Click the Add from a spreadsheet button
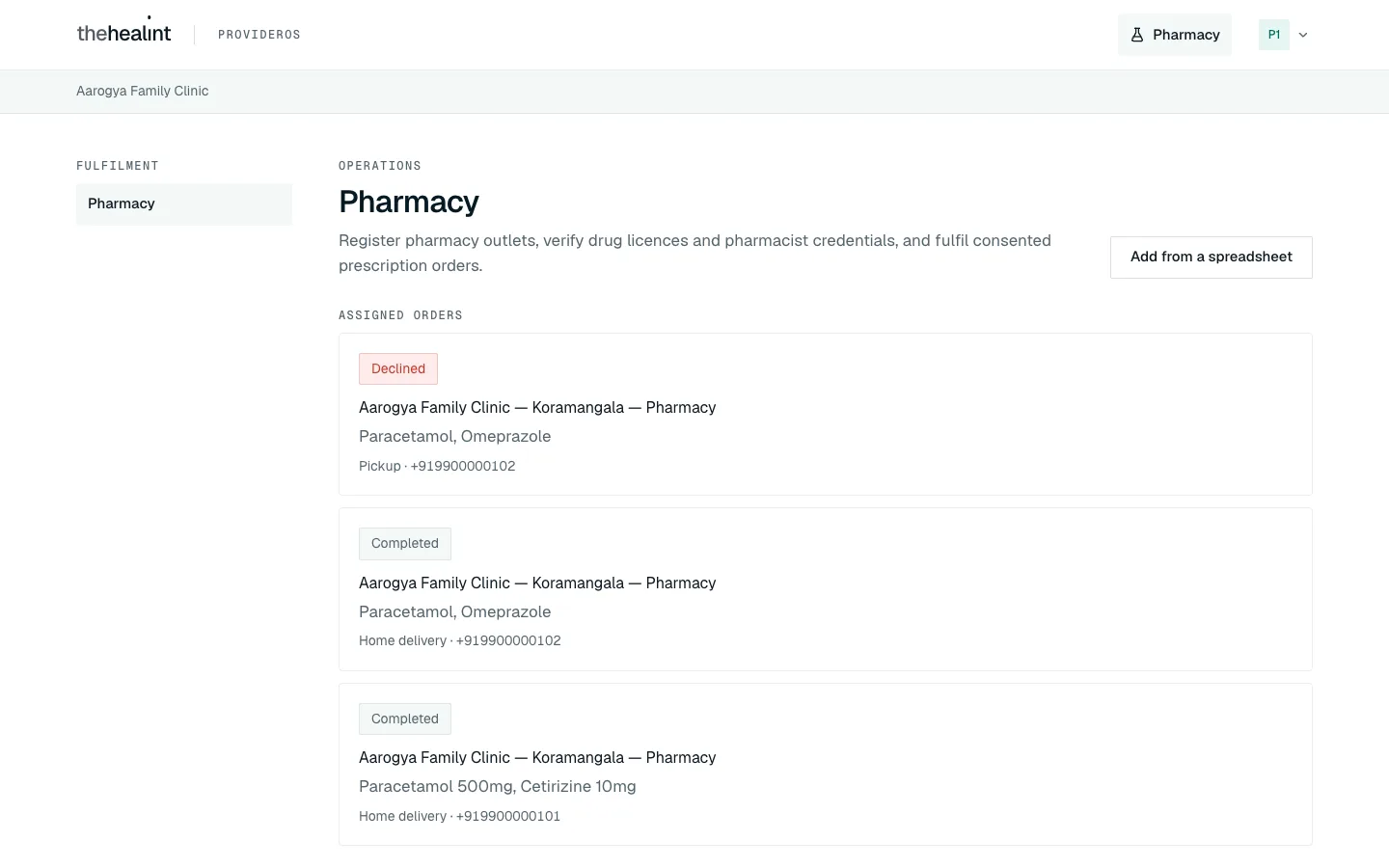Screen dimensions: 1389x868 coord(1212,258)
